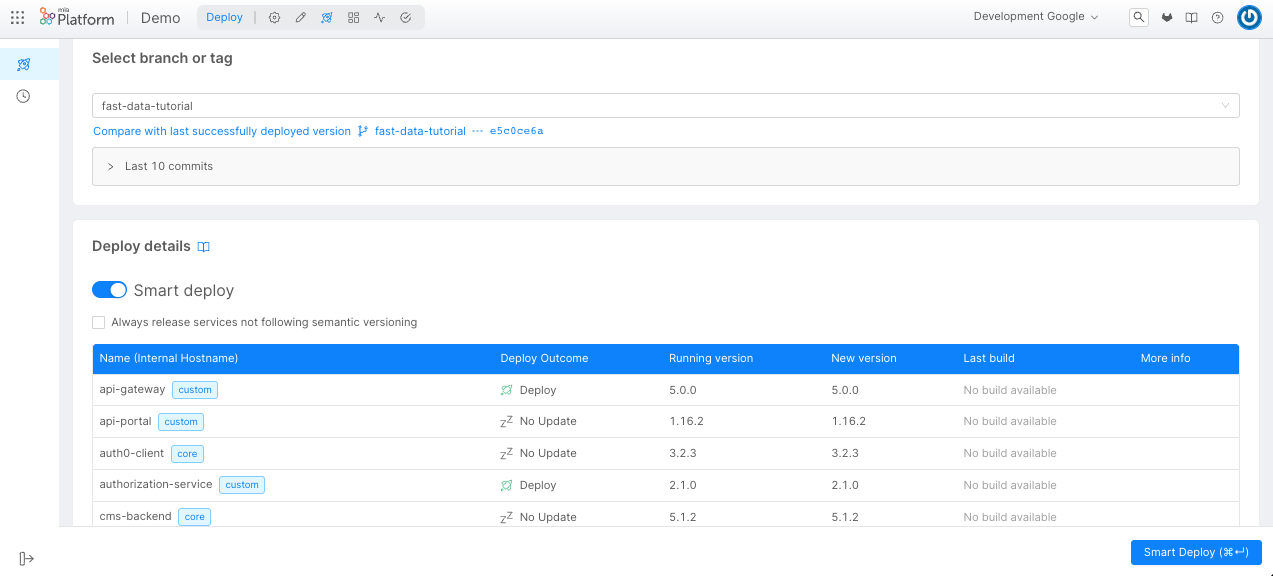Image resolution: width=1273 pixels, height=576 pixels.
Task: Collapse the sidebar with bottom-left arrow icon
Action: pyautogui.click(x=27, y=558)
